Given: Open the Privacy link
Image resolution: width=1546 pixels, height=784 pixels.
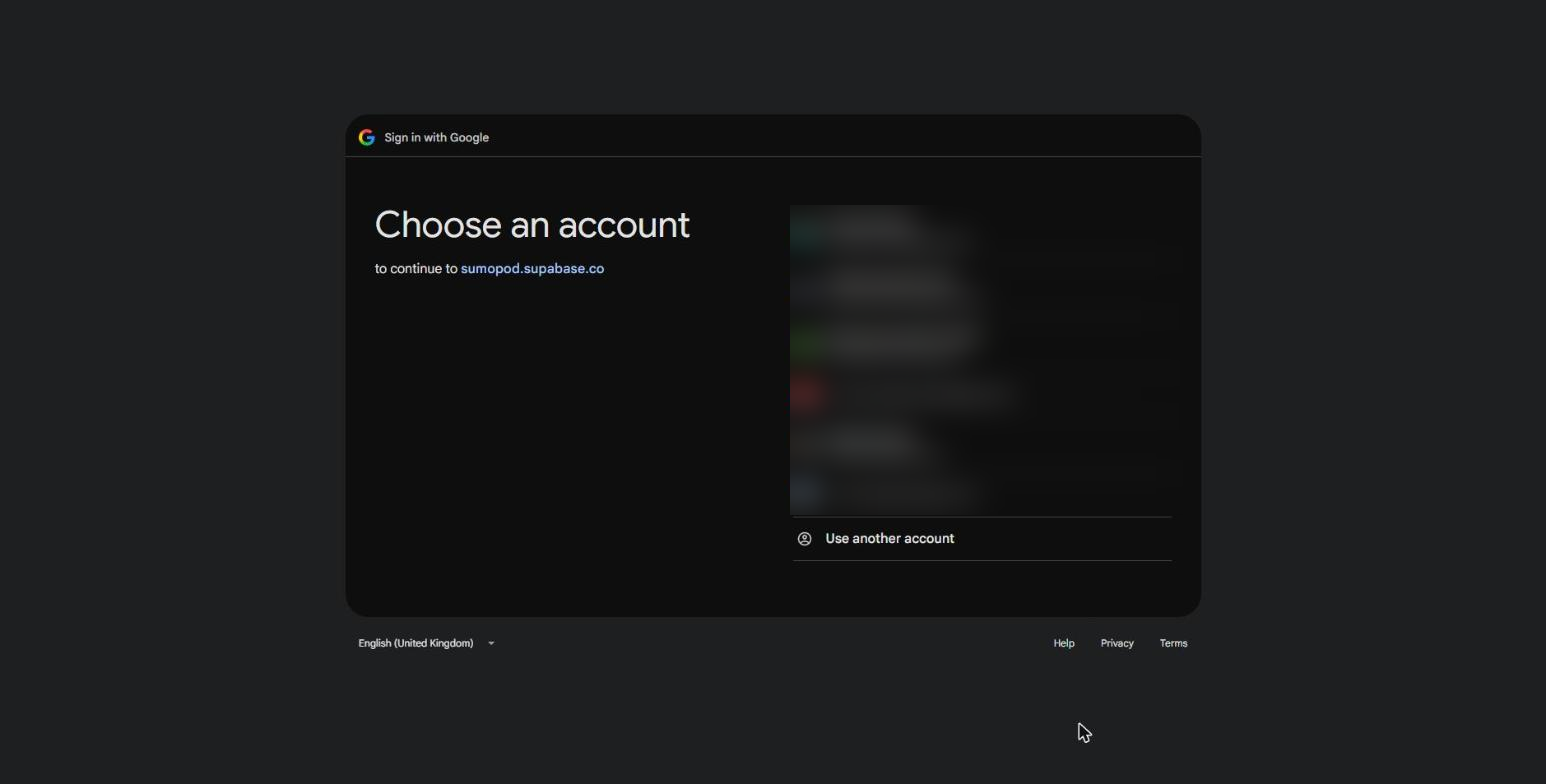Looking at the screenshot, I should pyautogui.click(x=1117, y=644).
